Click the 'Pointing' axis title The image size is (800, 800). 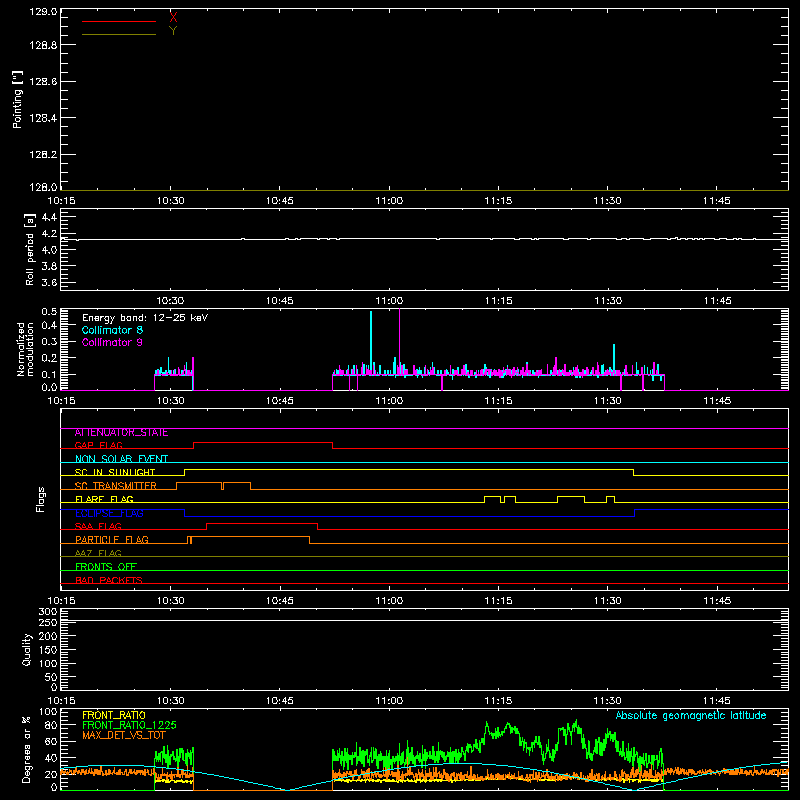click(x=17, y=99)
